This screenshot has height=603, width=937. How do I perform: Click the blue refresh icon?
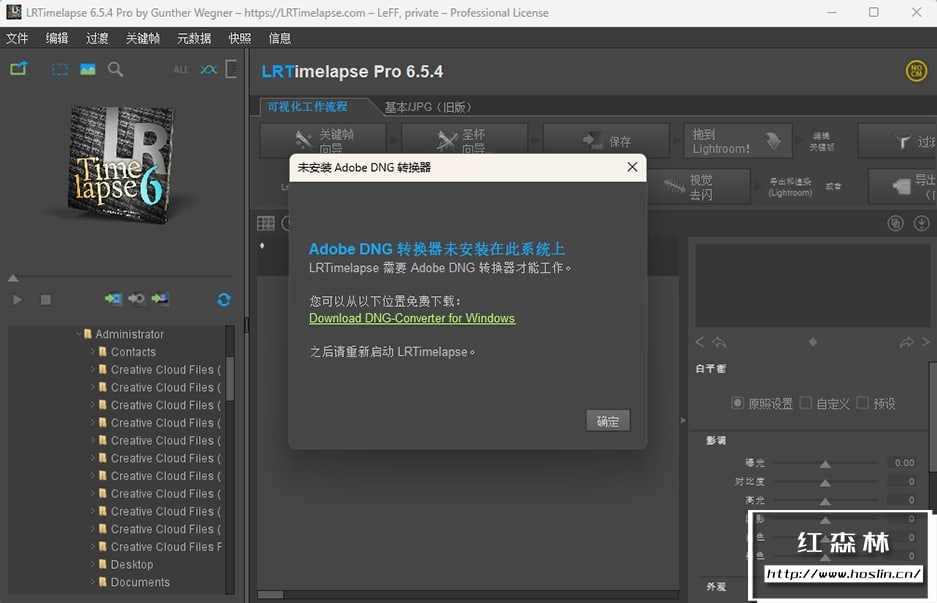click(x=224, y=299)
